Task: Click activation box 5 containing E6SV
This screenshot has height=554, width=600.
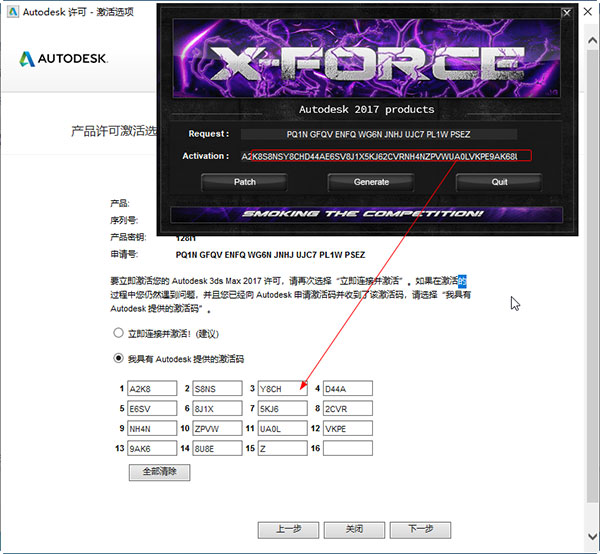Action: click(x=152, y=408)
